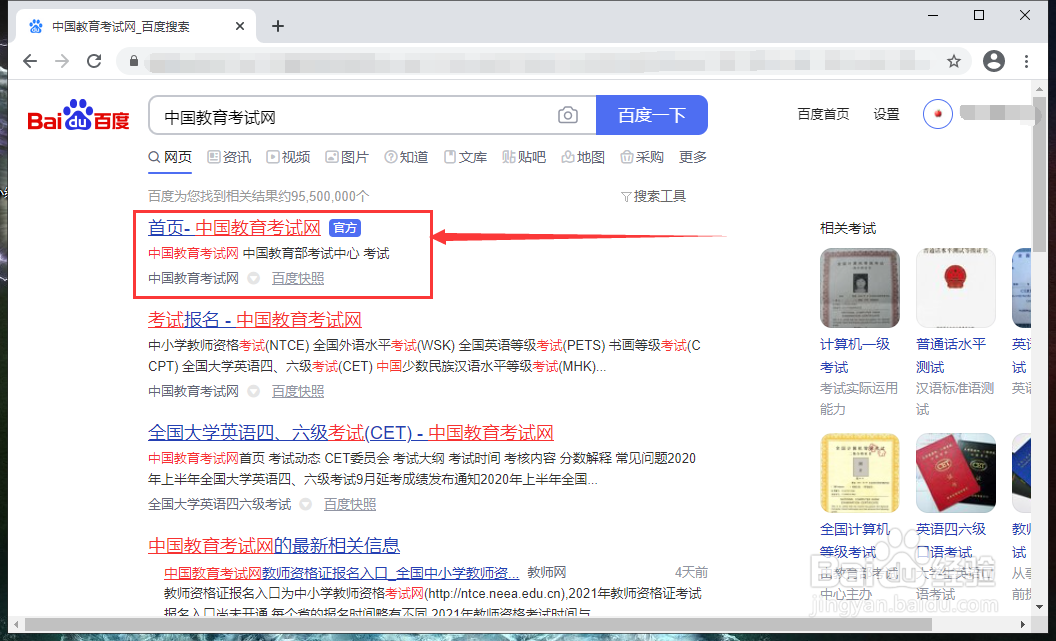Screen dimensions: 1056x641
Task: Expand the 更多 search categories
Action: coord(693,157)
